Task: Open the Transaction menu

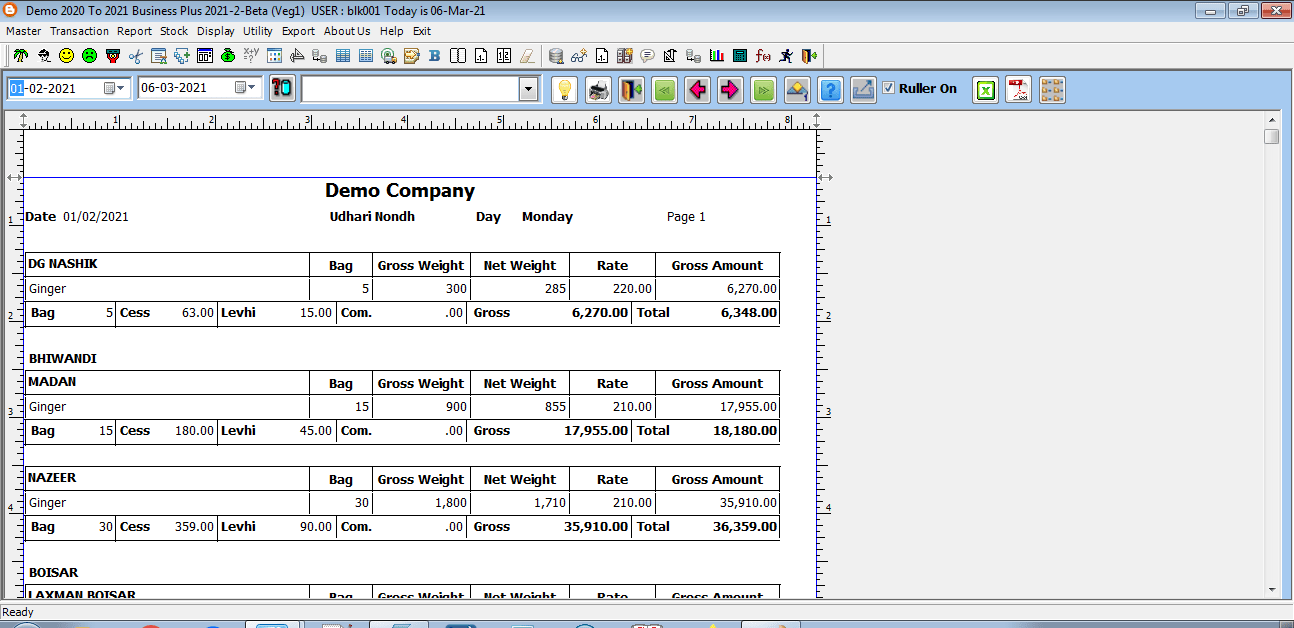Action: 79,31
